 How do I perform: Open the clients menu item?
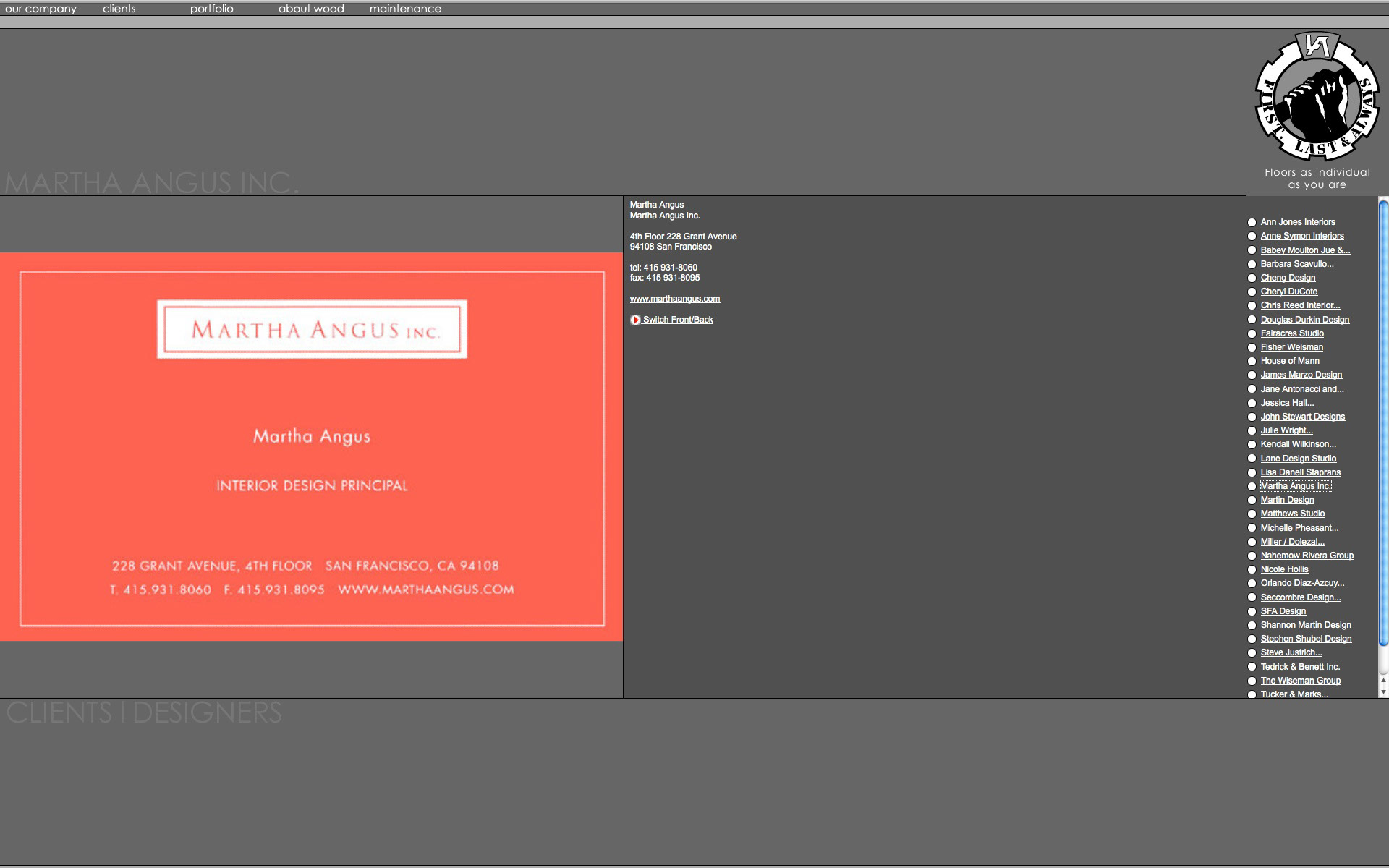[119, 9]
